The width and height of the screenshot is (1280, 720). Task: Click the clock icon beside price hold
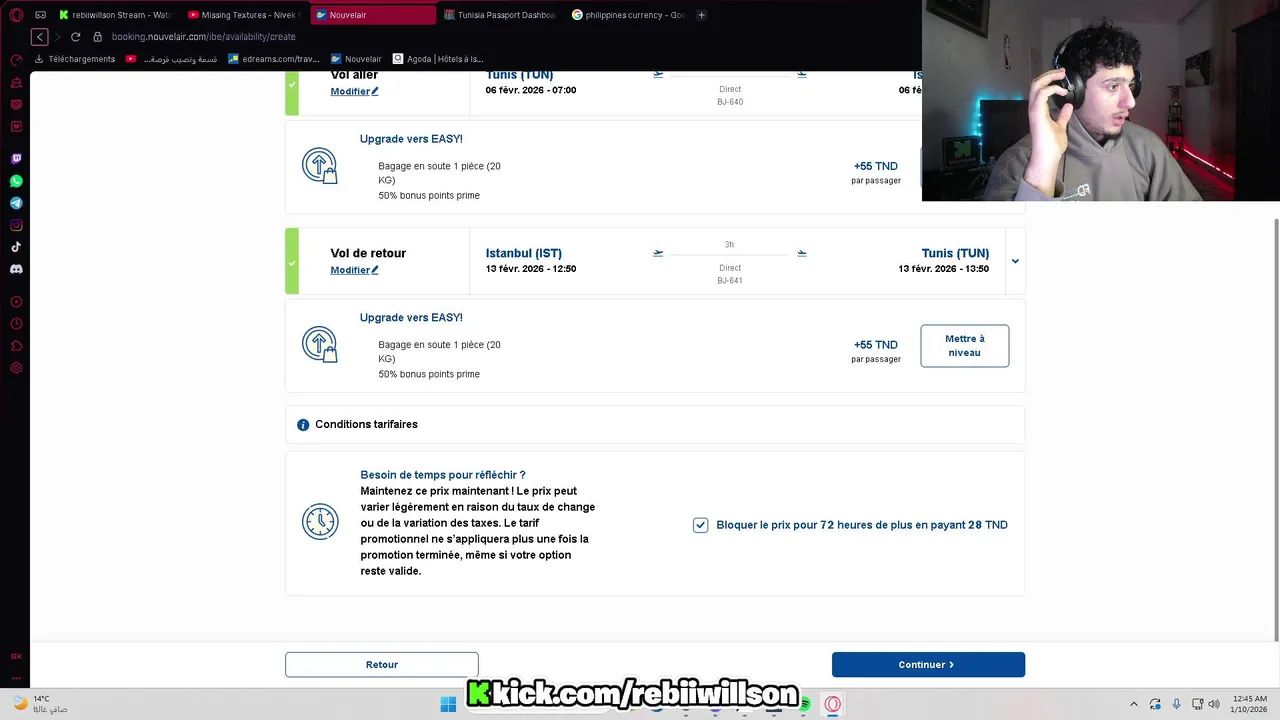(x=320, y=522)
